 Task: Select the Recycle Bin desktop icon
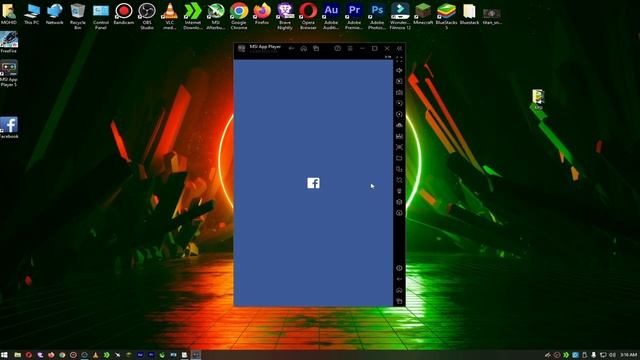pos(78,16)
